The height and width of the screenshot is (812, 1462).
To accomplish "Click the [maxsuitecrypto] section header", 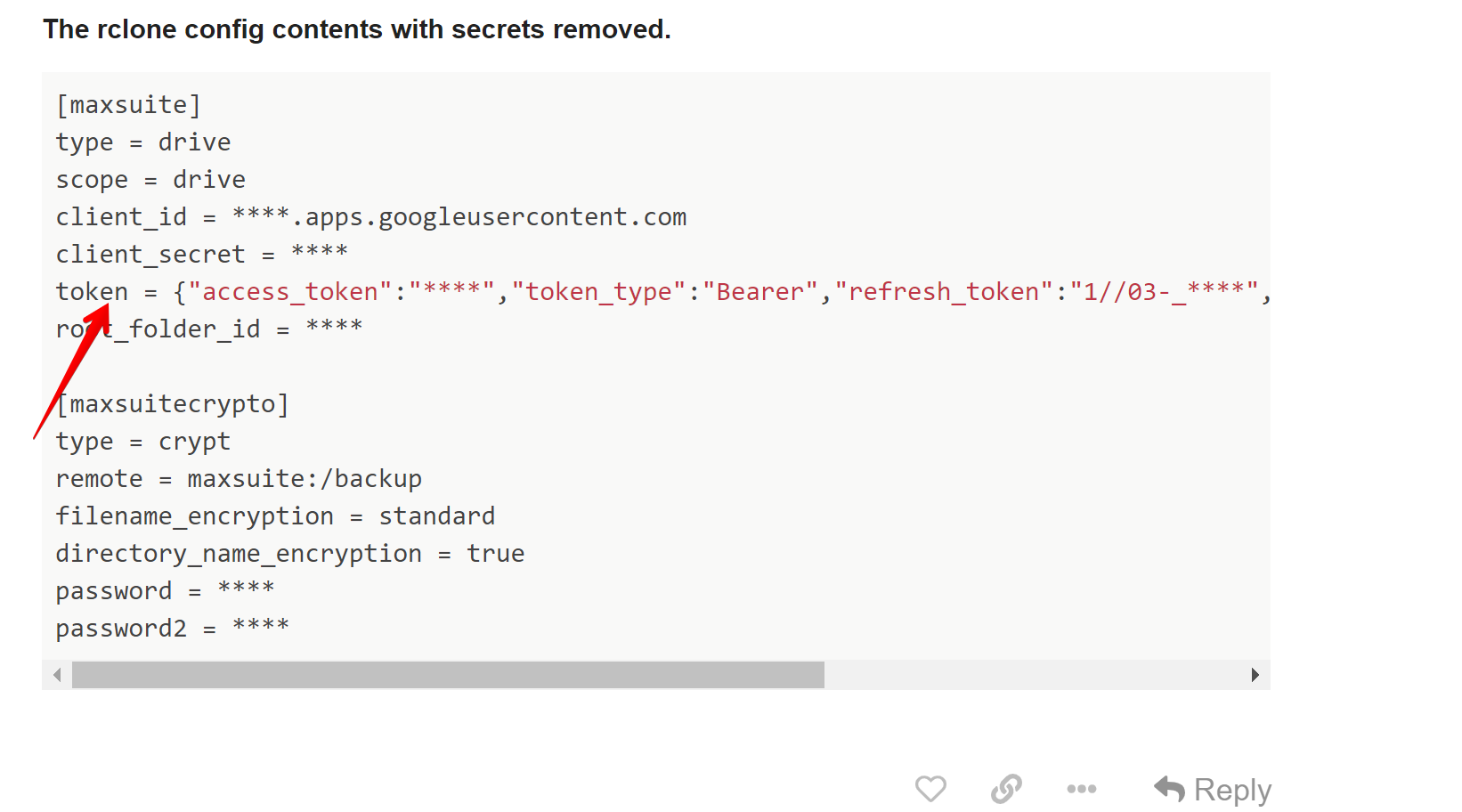I will point(174,404).
